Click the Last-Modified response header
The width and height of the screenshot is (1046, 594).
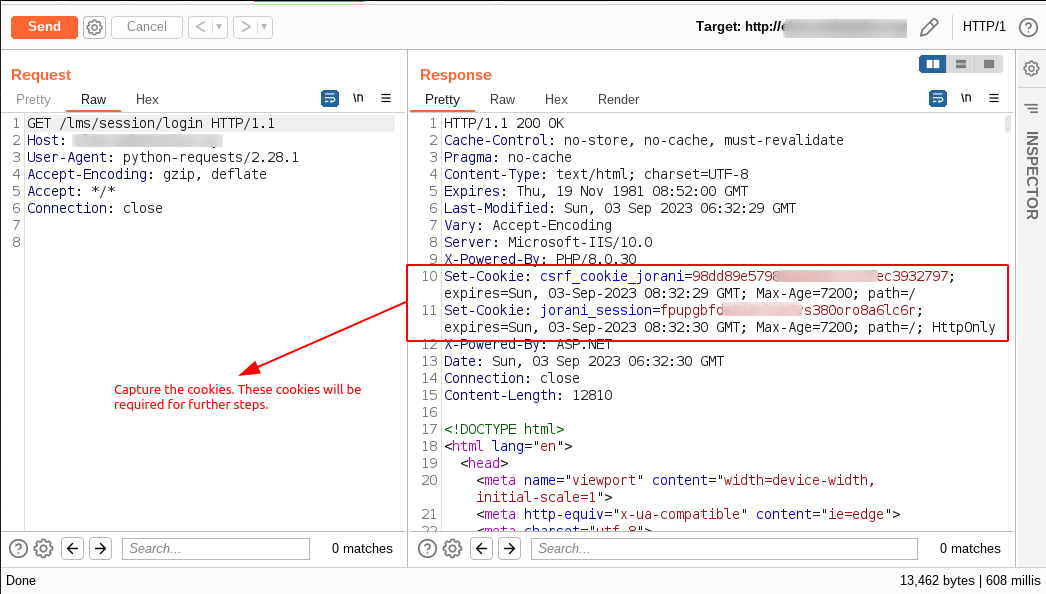click(x=620, y=208)
